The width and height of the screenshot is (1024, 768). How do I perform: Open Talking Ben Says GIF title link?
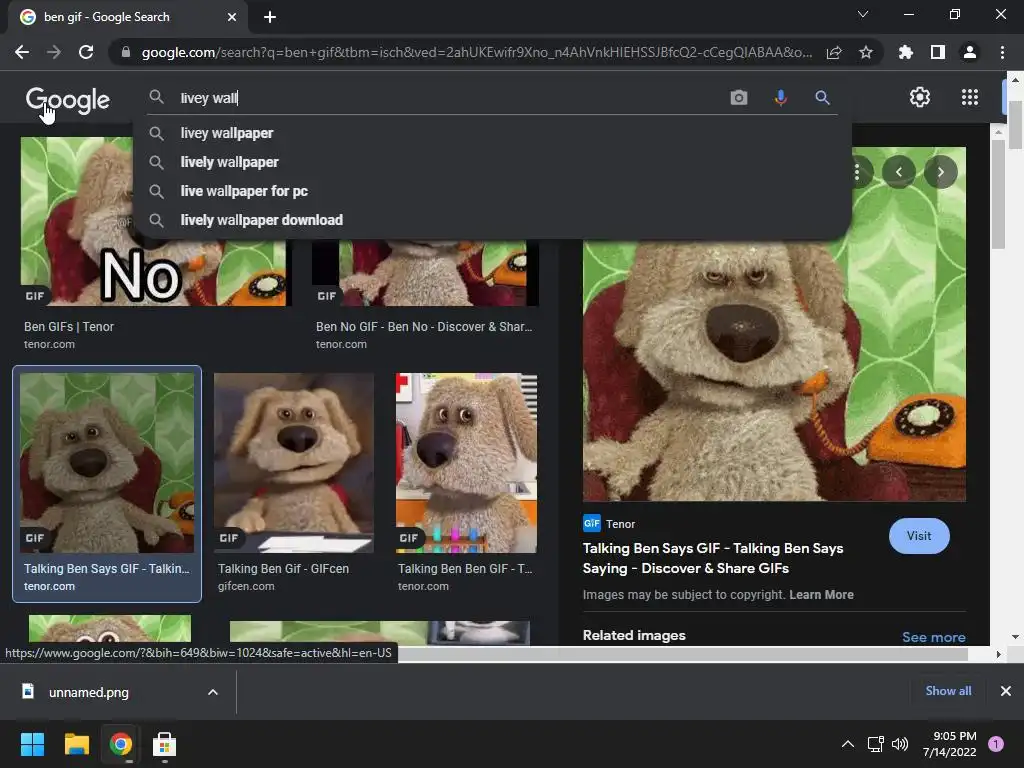tap(712, 558)
